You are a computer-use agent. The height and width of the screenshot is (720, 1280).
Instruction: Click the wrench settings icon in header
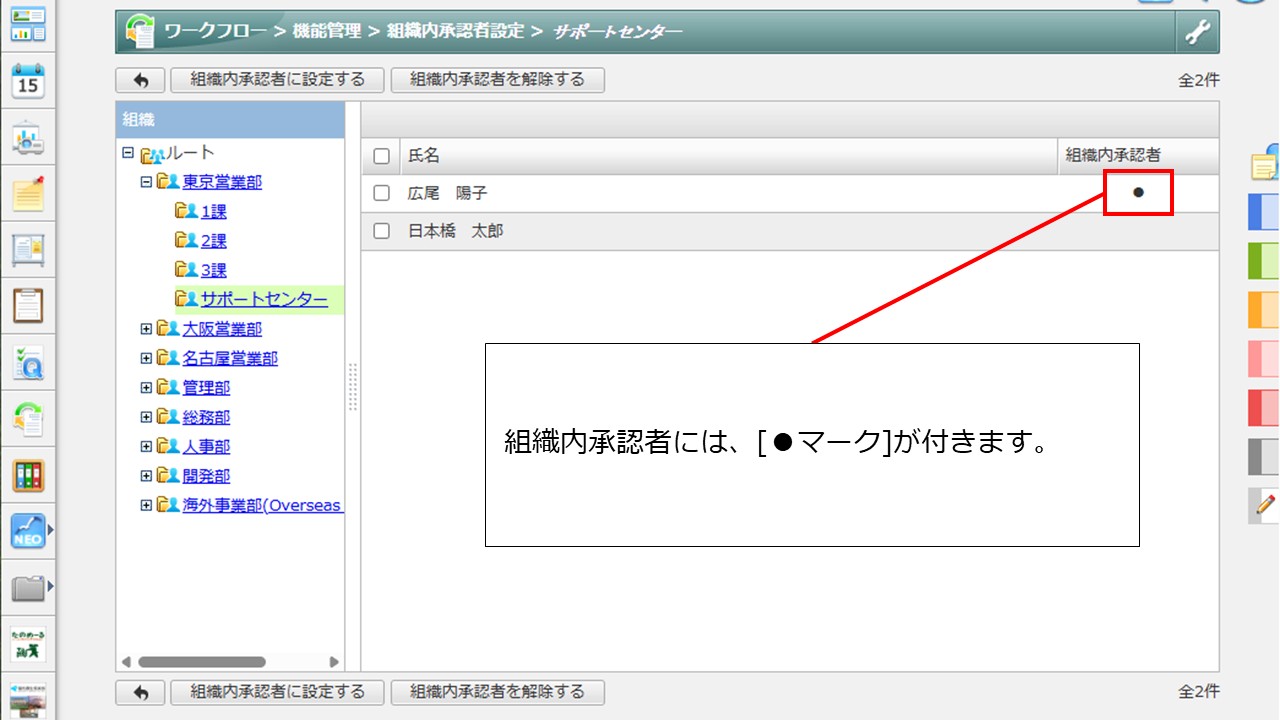tap(1197, 32)
